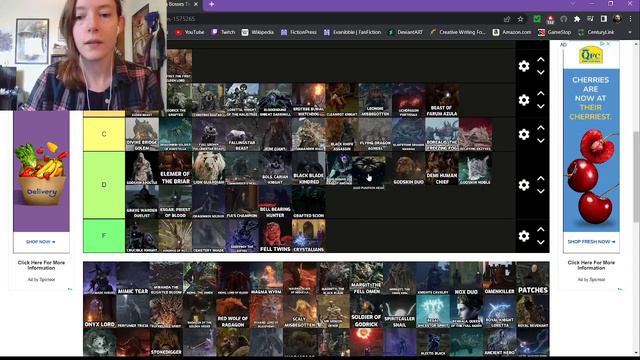
Task: Open settings gear for F tier row
Action: (524, 236)
